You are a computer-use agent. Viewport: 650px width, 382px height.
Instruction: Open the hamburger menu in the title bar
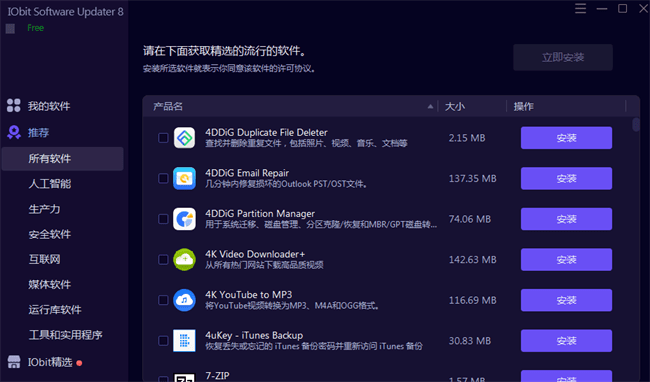click(x=580, y=8)
